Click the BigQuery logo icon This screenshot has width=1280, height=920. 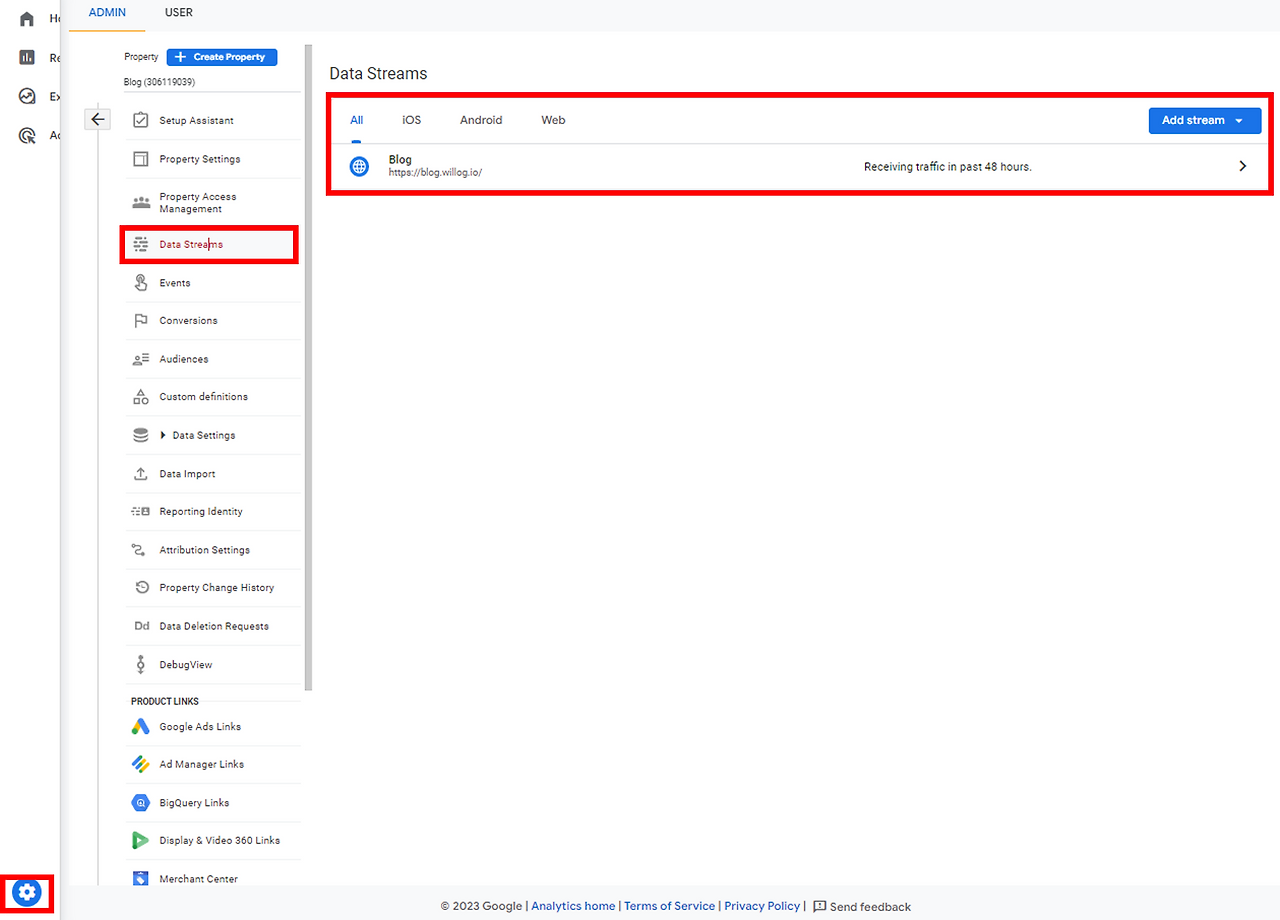(x=141, y=803)
